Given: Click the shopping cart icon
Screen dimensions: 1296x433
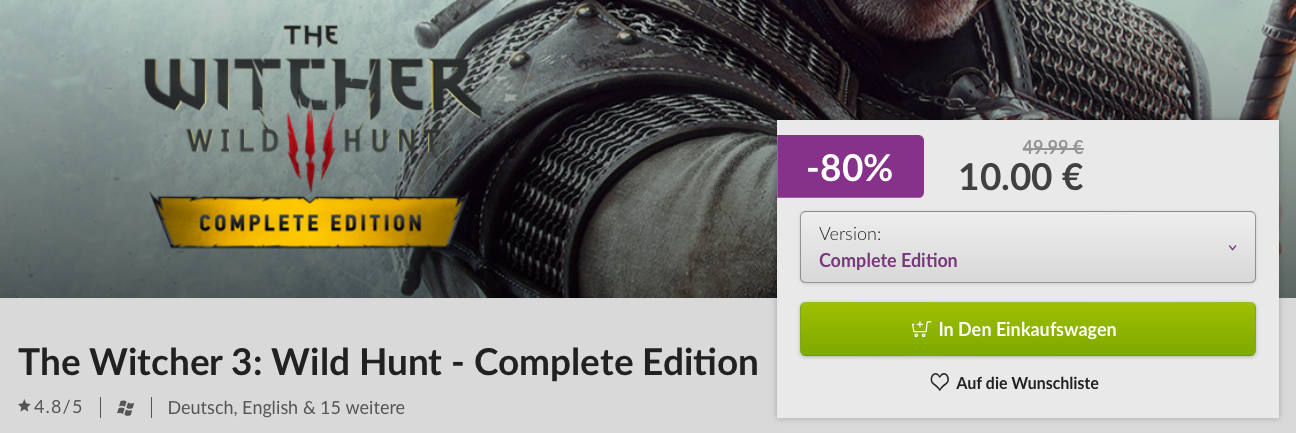Looking at the screenshot, I should (x=922, y=329).
